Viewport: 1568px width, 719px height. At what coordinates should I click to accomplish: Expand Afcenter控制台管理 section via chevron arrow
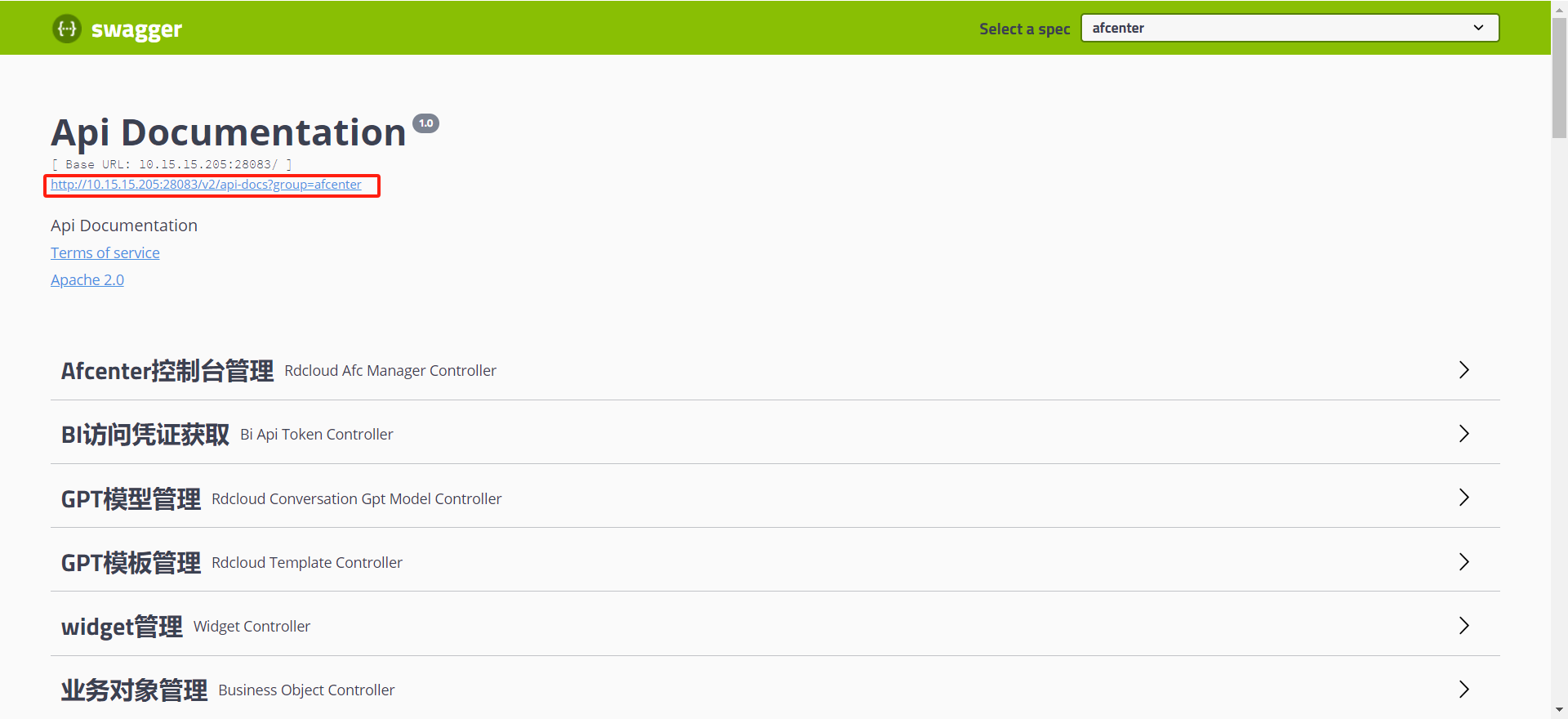(1463, 370)
